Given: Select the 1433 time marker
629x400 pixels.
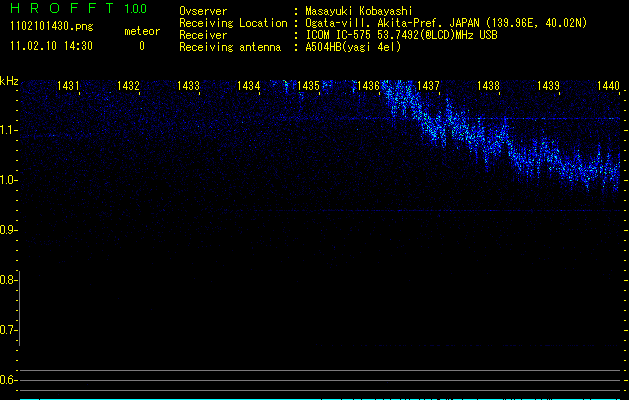Looking at the screenshot, I should click(189, 87).
